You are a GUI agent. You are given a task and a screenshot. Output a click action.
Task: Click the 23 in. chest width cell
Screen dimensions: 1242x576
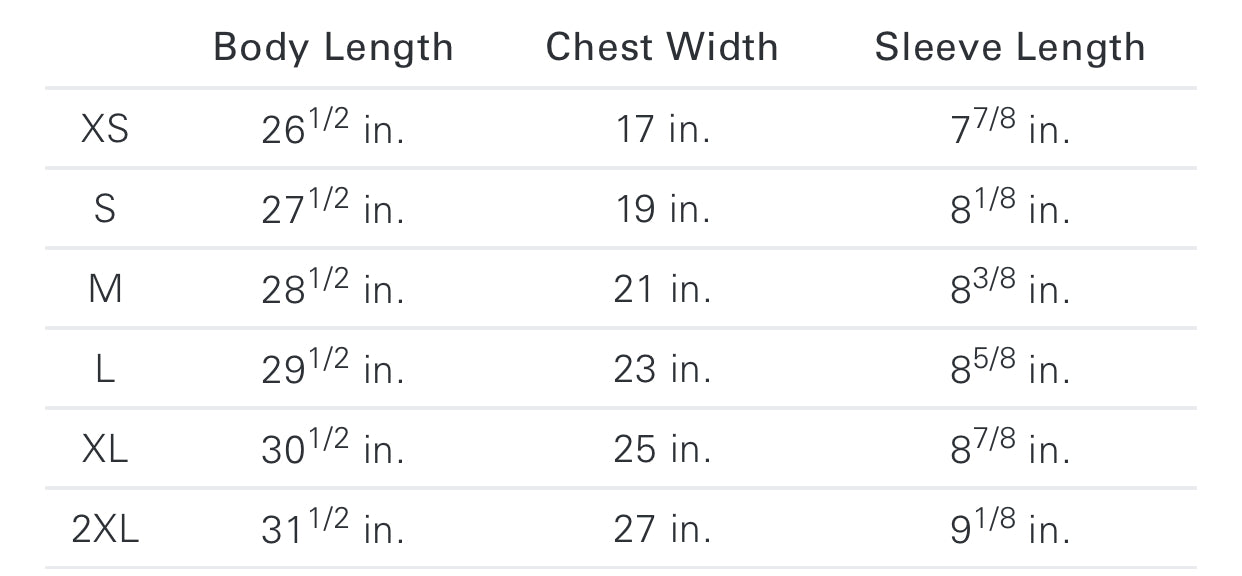(x=662, y=369)
